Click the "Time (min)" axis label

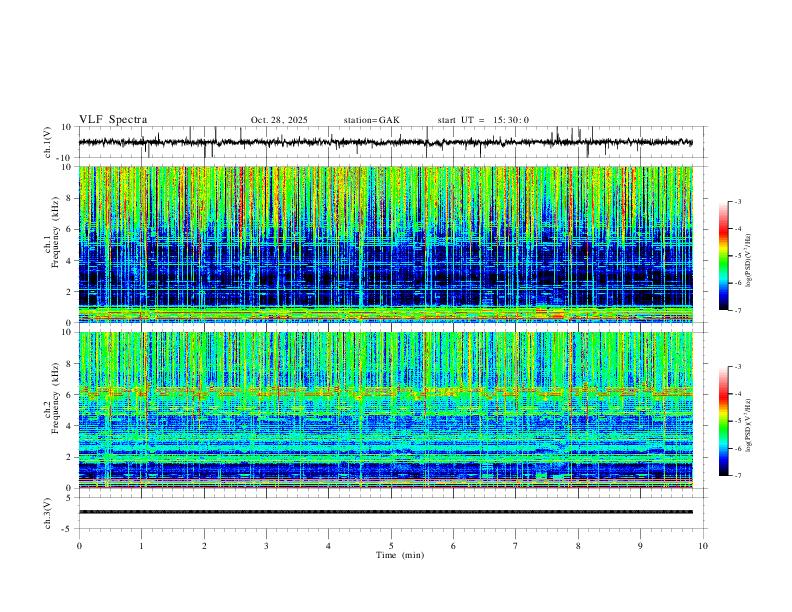click(x=400, y=555)
